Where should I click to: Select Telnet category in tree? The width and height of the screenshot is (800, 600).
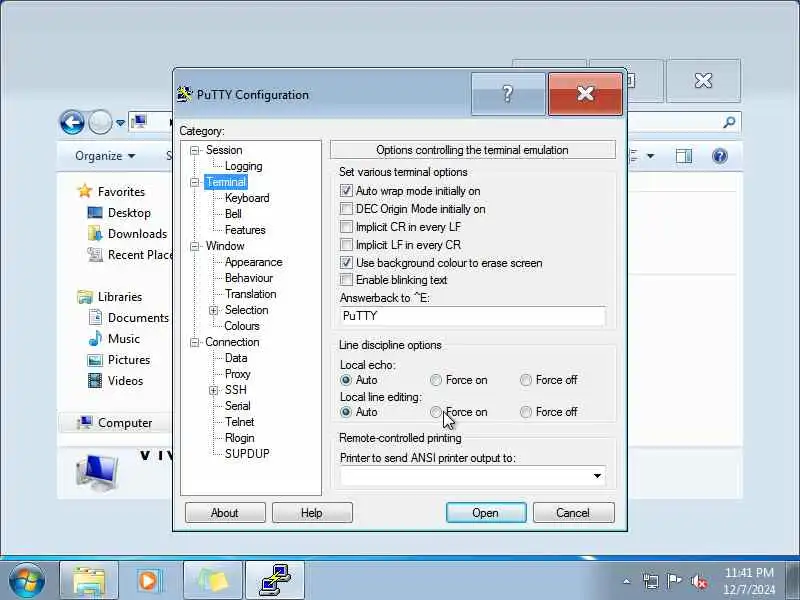tap(239, 422)
